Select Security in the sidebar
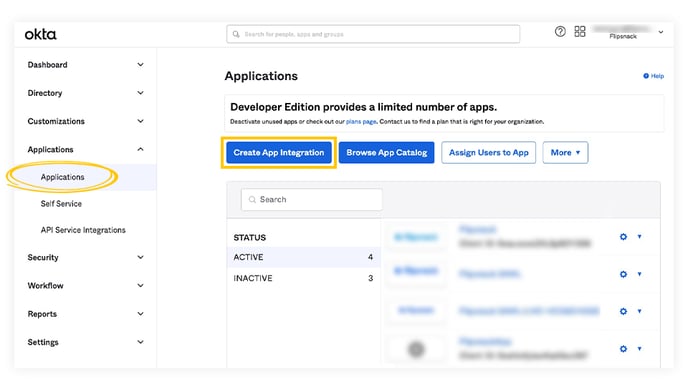 click(x=43, y=257)
